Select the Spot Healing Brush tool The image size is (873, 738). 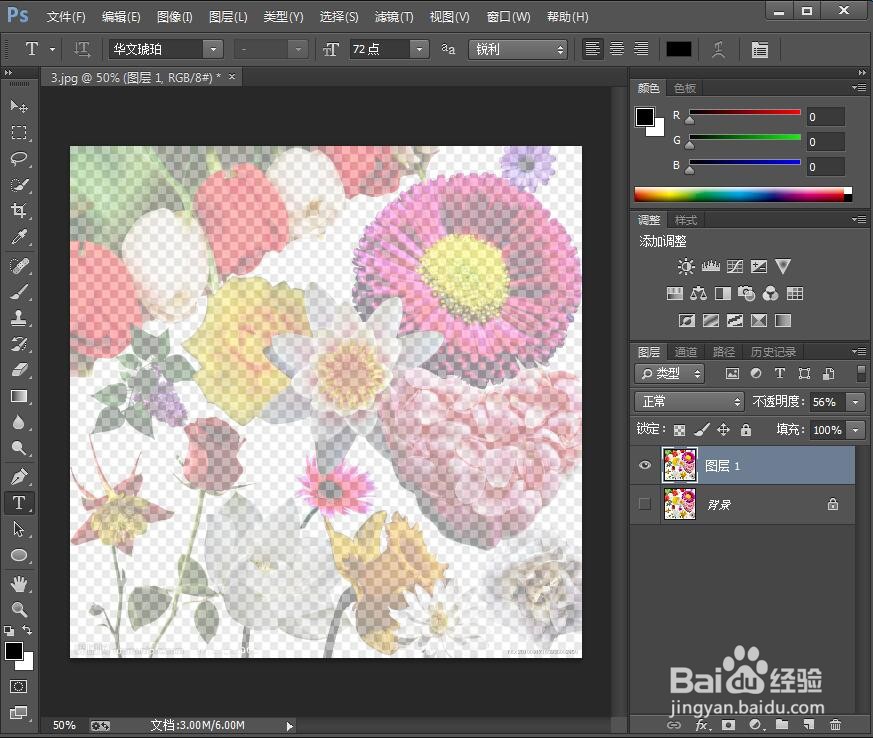click(x=18, y=265)
